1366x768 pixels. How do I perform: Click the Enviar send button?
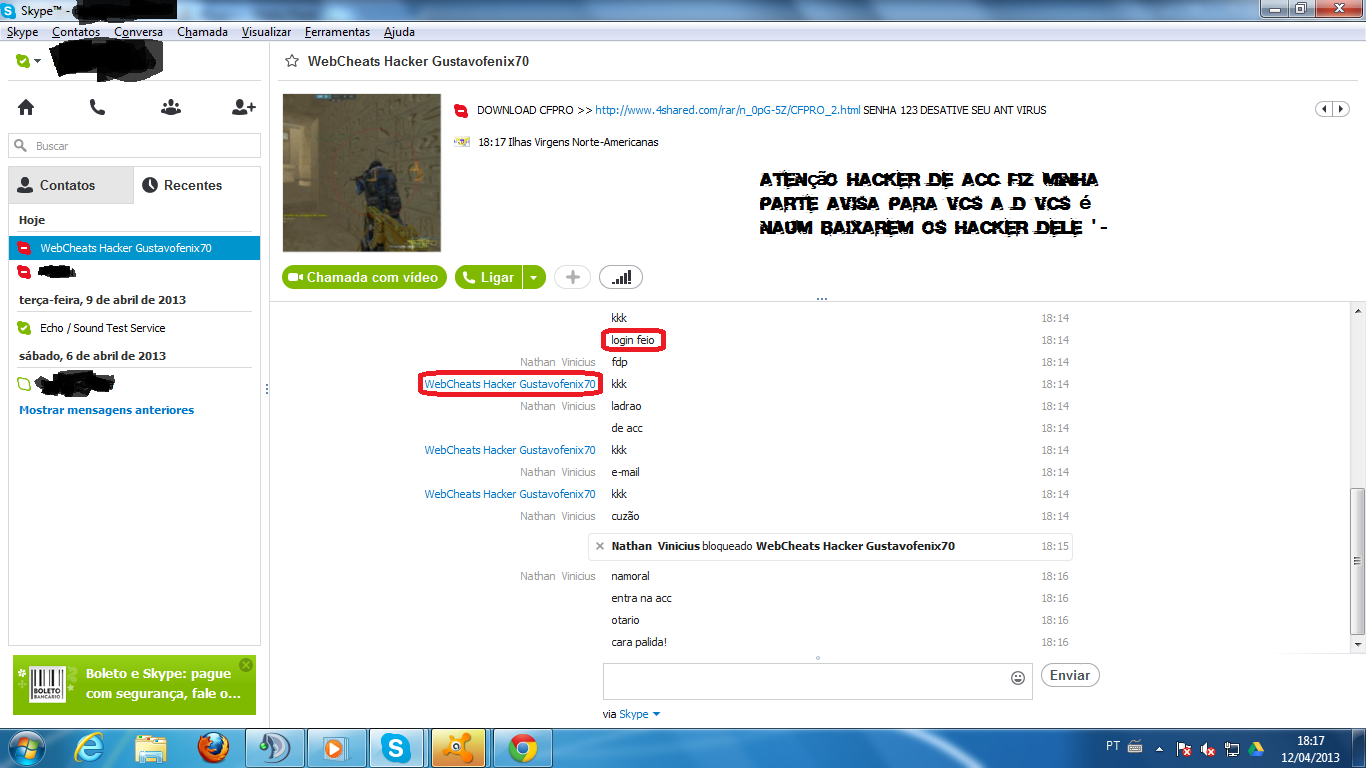coord(1070,675)
